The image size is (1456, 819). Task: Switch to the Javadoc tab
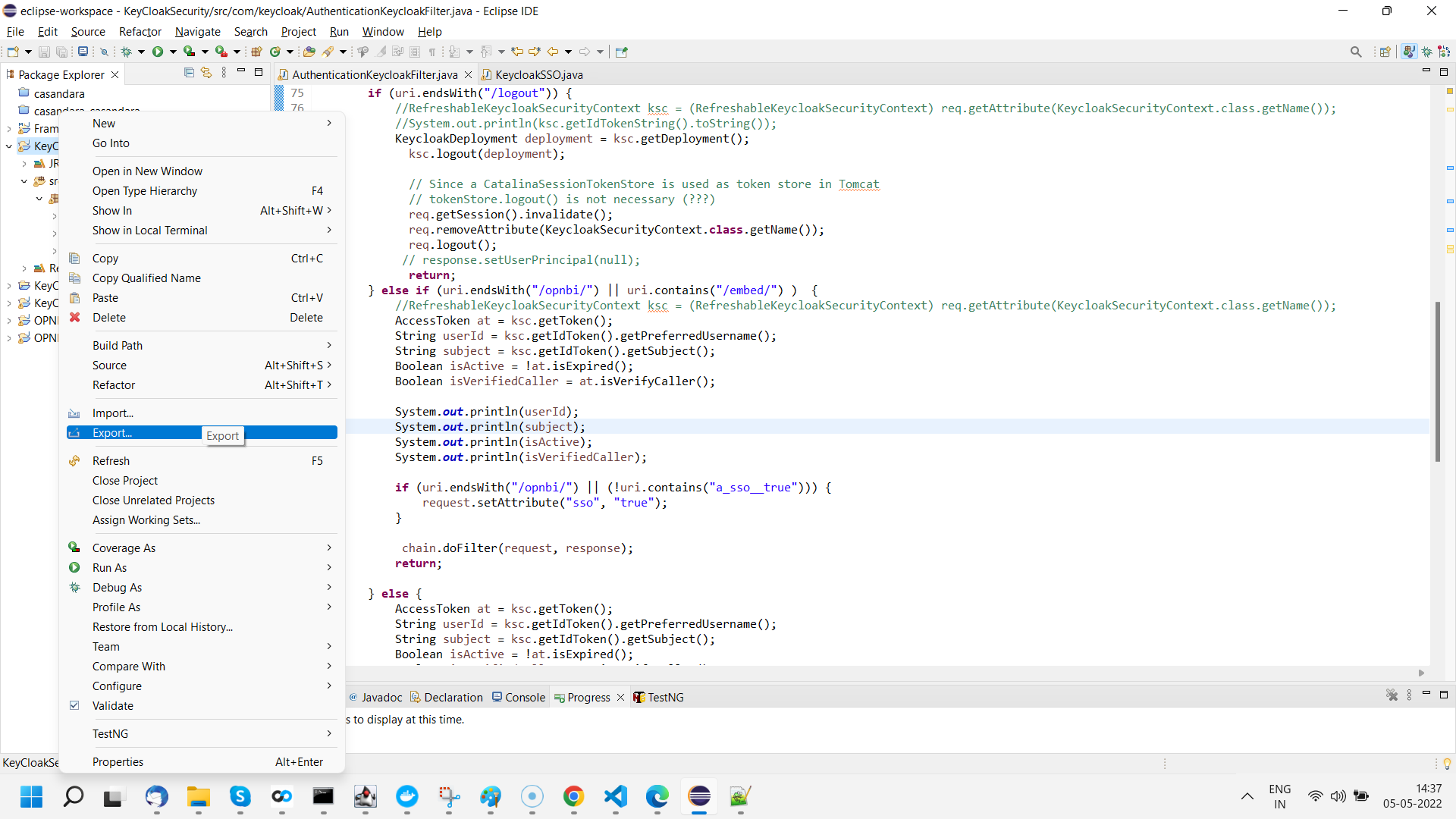375,697
